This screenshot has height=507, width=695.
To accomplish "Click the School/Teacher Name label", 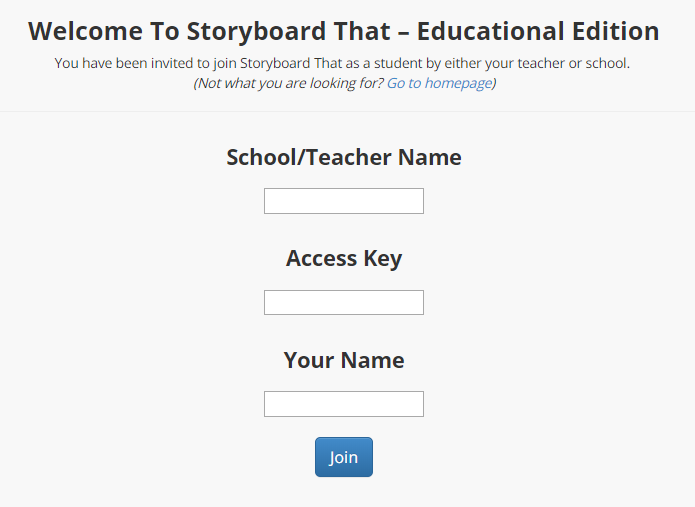I will 344,157.
